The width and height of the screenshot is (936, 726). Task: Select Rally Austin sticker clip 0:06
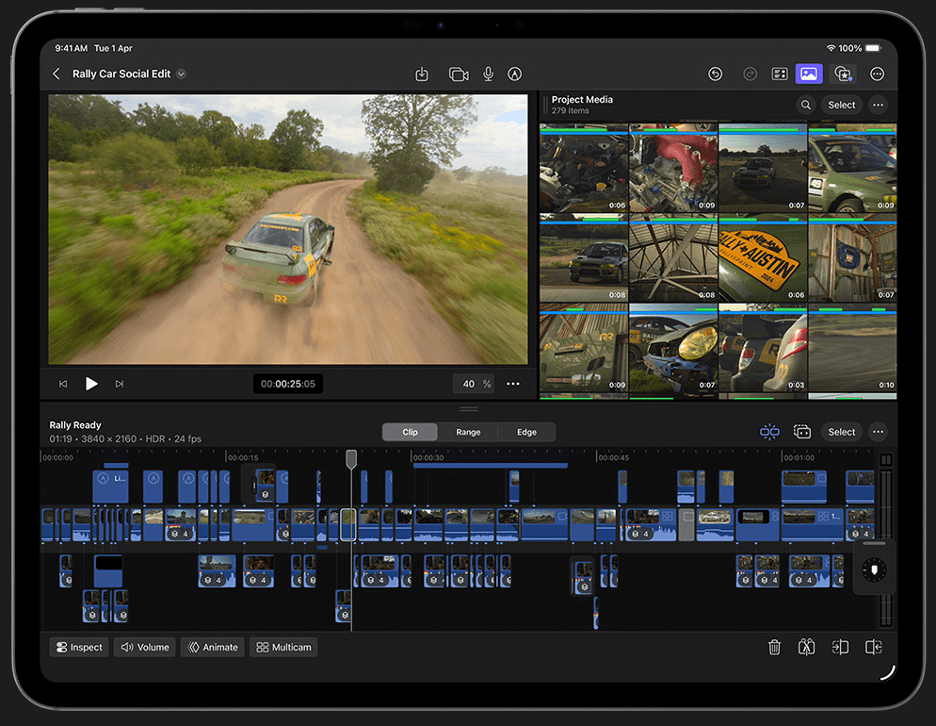[x=763, y=258]
